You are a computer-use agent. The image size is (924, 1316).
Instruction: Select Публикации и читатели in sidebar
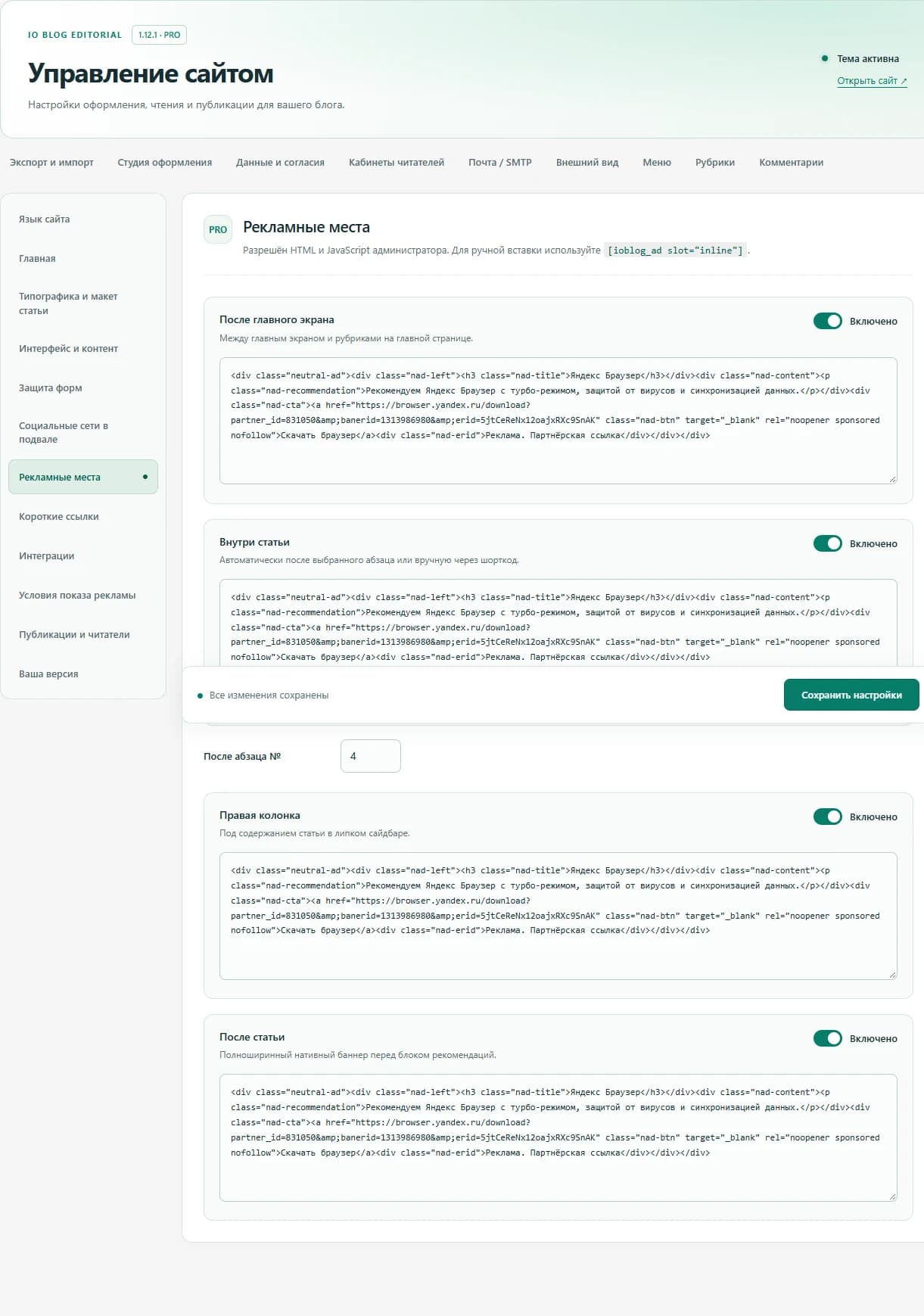[83, 635]
